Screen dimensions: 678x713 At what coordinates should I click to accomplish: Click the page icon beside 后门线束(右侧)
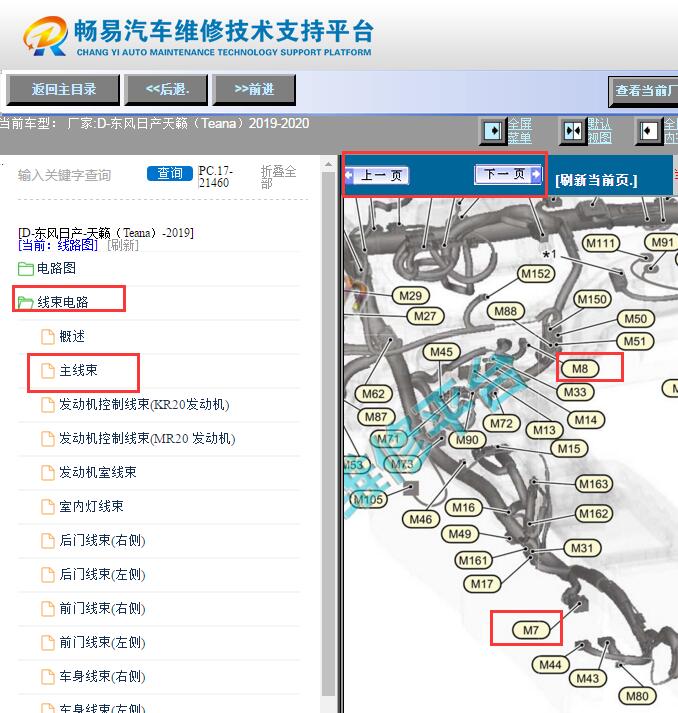point(48,541)
